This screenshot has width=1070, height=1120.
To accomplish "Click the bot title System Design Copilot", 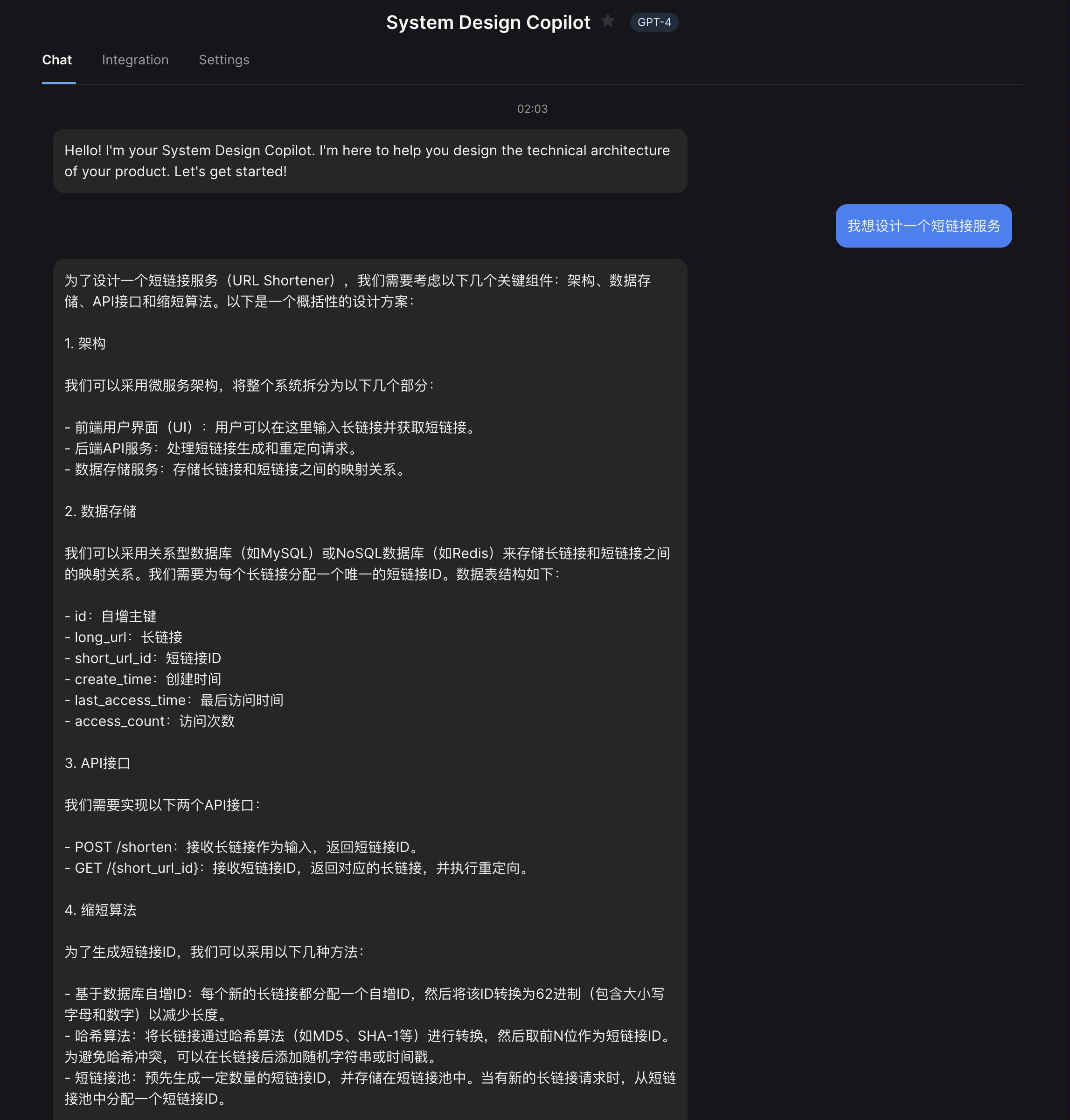I will (x=488, y=22).
